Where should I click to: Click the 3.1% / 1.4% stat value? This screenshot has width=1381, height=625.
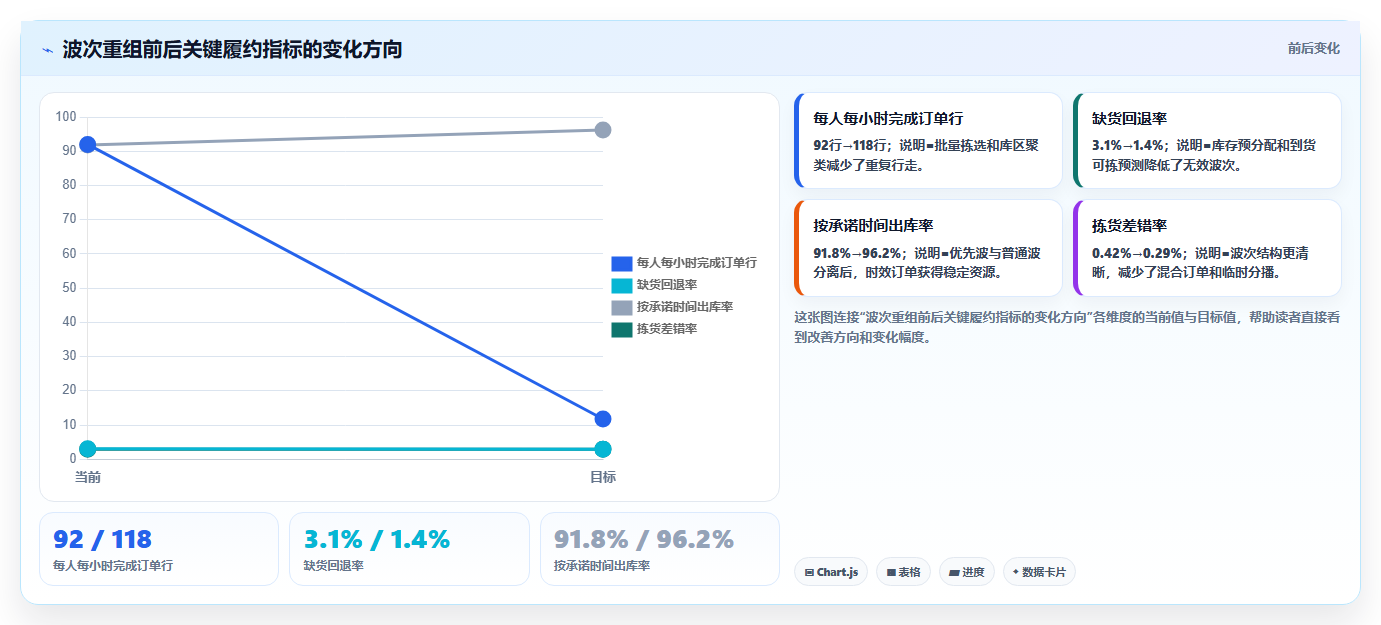tap(377, 540)
